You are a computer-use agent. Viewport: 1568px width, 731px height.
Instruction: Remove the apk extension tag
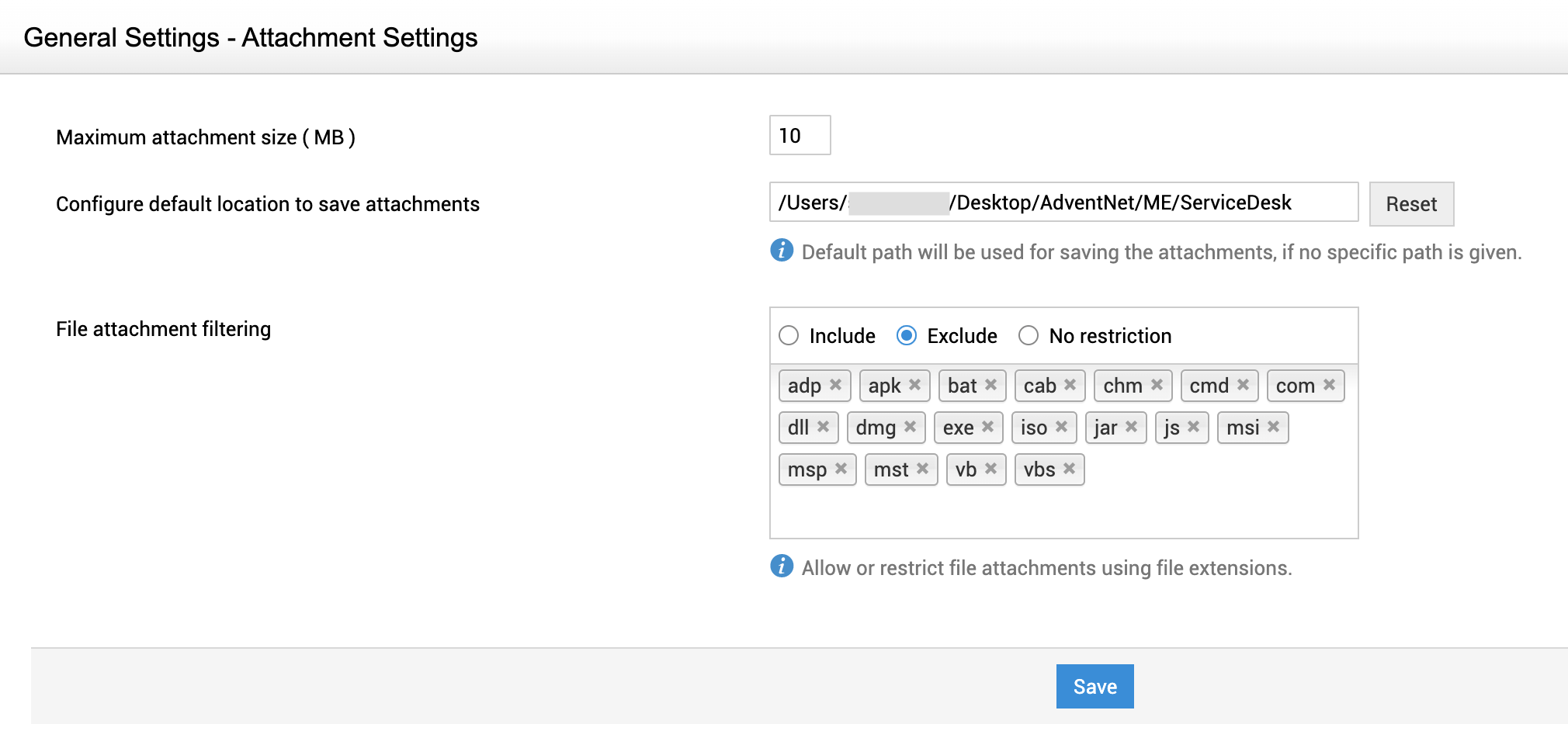coord(914,385)
